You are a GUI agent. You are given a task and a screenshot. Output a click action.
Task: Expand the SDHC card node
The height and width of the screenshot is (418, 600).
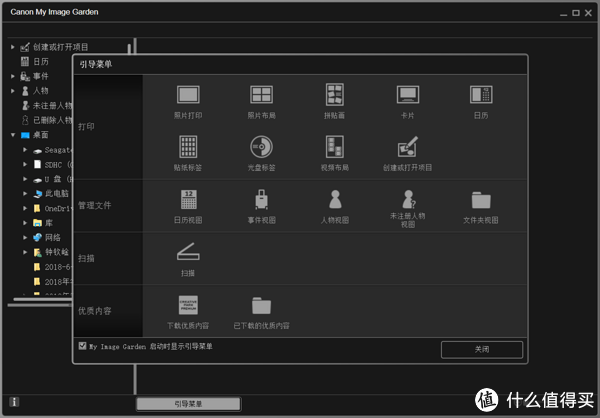click(x=25, y=164)
